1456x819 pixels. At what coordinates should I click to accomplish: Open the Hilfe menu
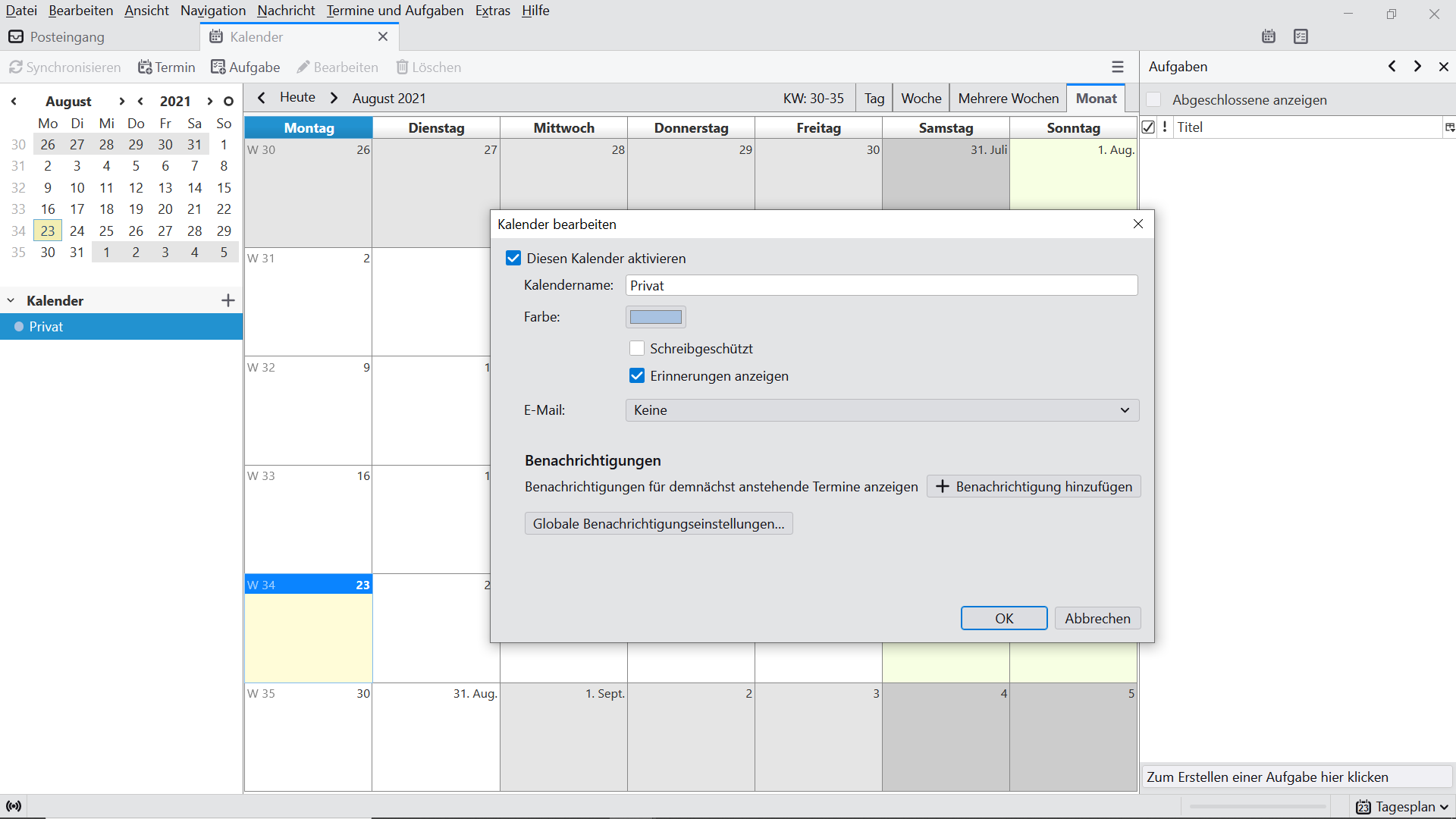click(x=535, y=11)
